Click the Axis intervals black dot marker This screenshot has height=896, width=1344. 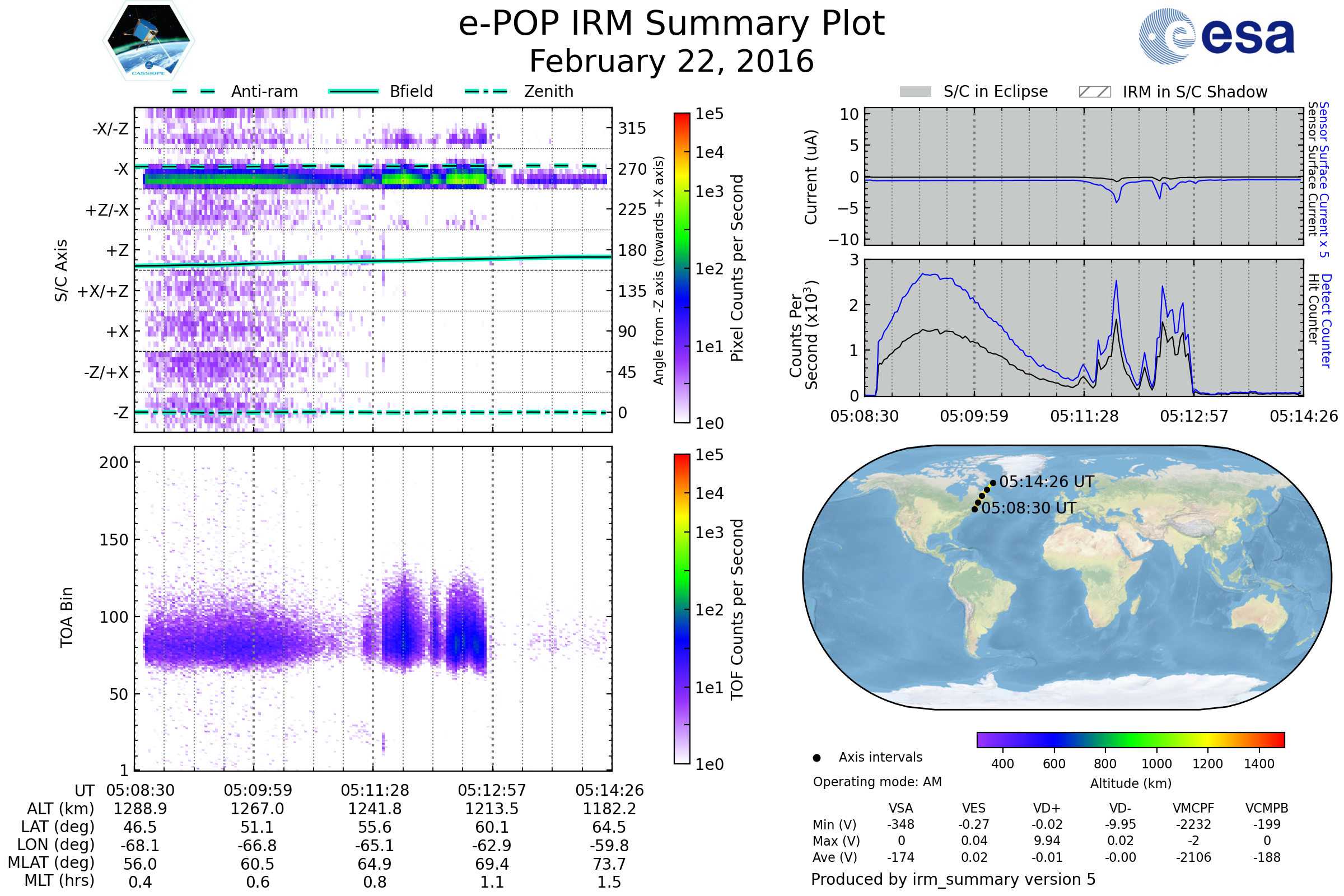pyautogui.click(x=816, y=758)
